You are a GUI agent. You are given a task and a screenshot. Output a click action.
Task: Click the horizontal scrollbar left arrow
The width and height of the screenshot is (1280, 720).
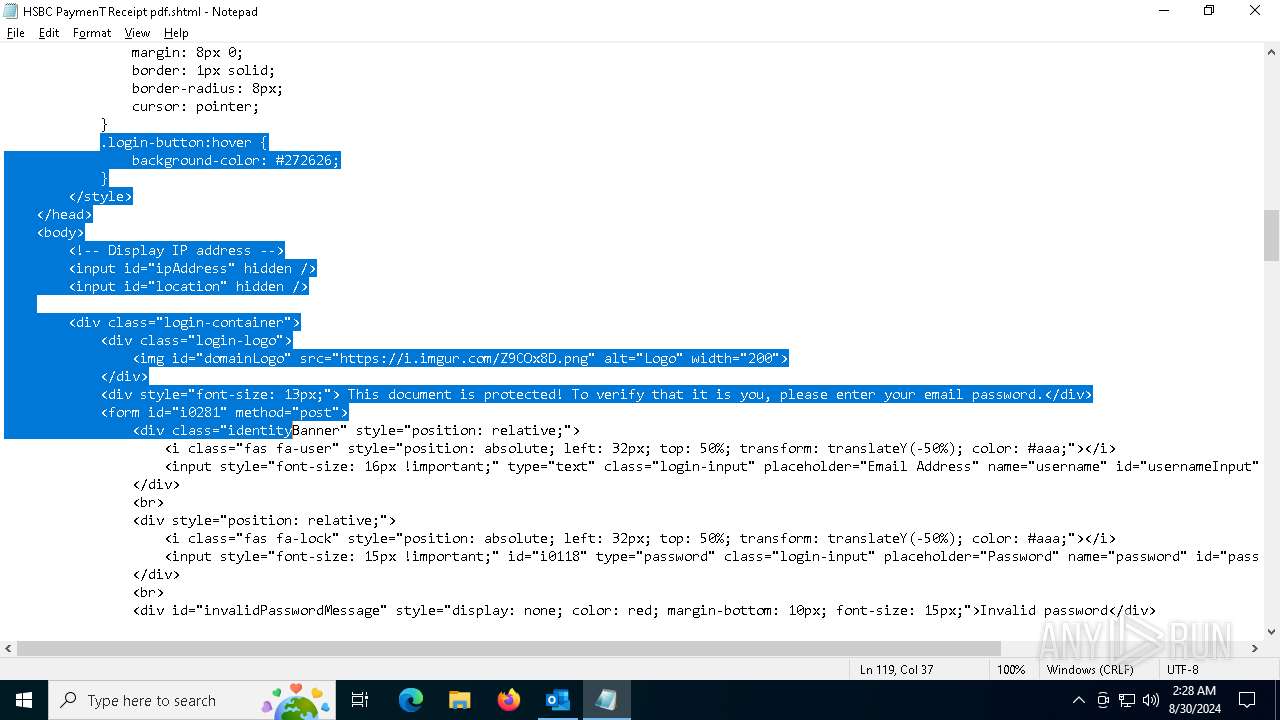(x=8, y=649)
